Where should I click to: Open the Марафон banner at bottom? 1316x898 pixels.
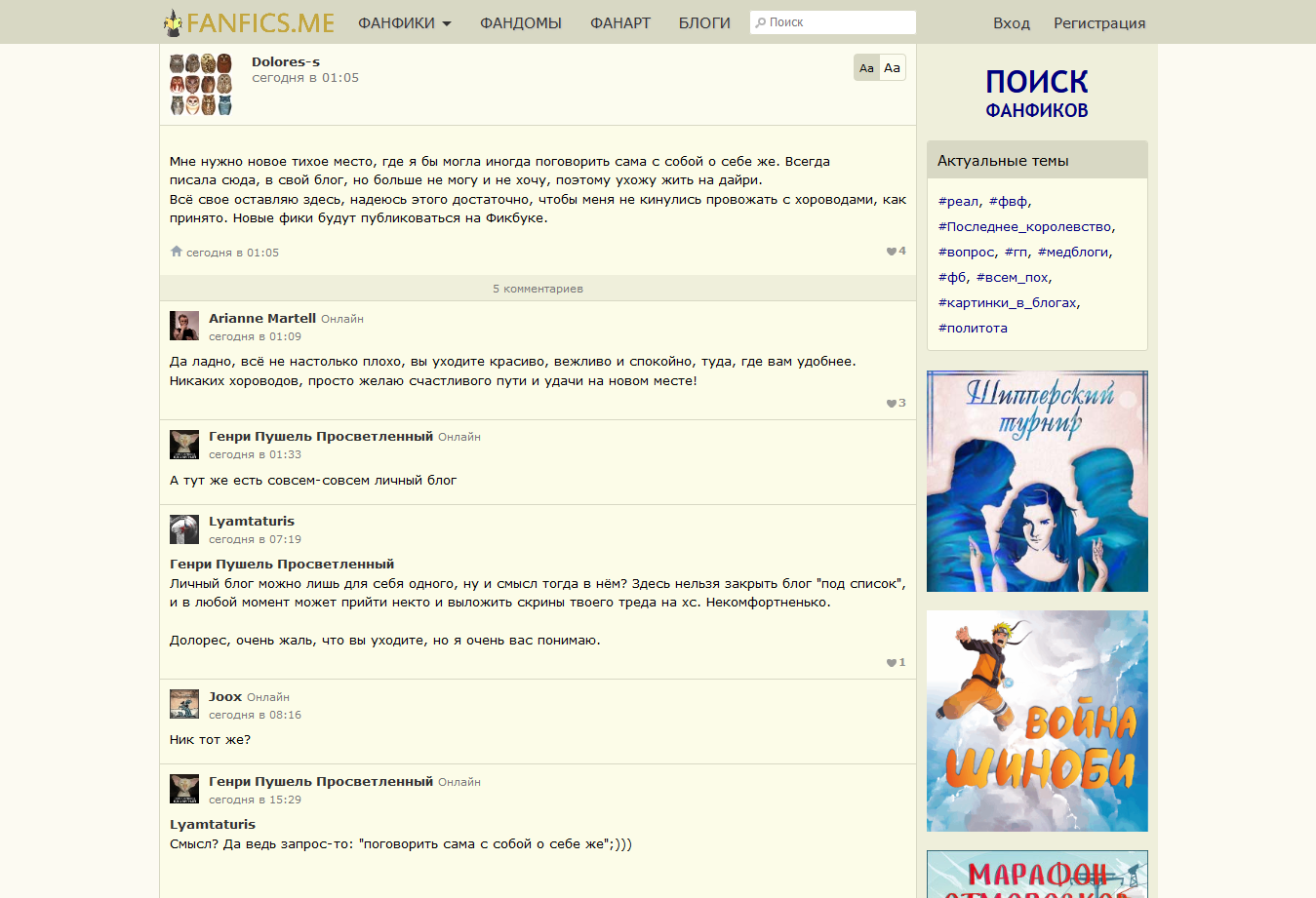point(1037,874)
